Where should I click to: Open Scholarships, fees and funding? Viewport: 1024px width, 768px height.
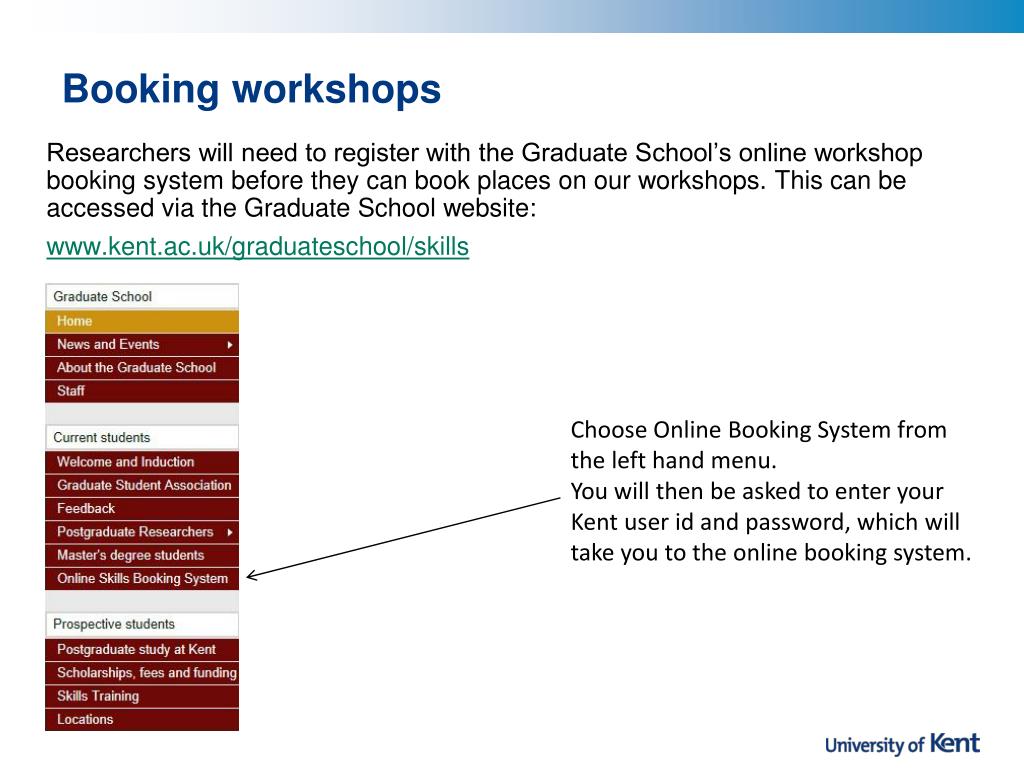pos(142,673)
